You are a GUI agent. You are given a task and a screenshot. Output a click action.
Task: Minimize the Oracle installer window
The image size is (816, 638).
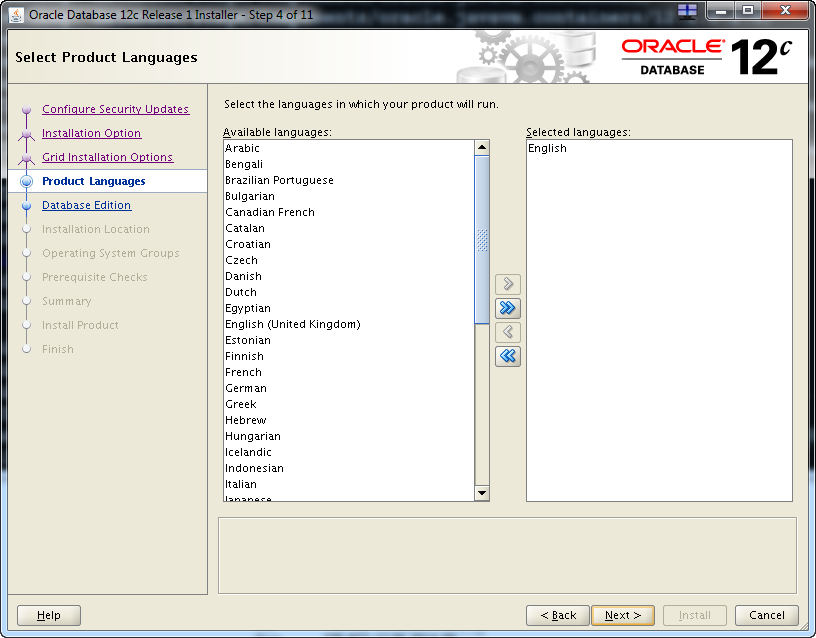(721, 10)
